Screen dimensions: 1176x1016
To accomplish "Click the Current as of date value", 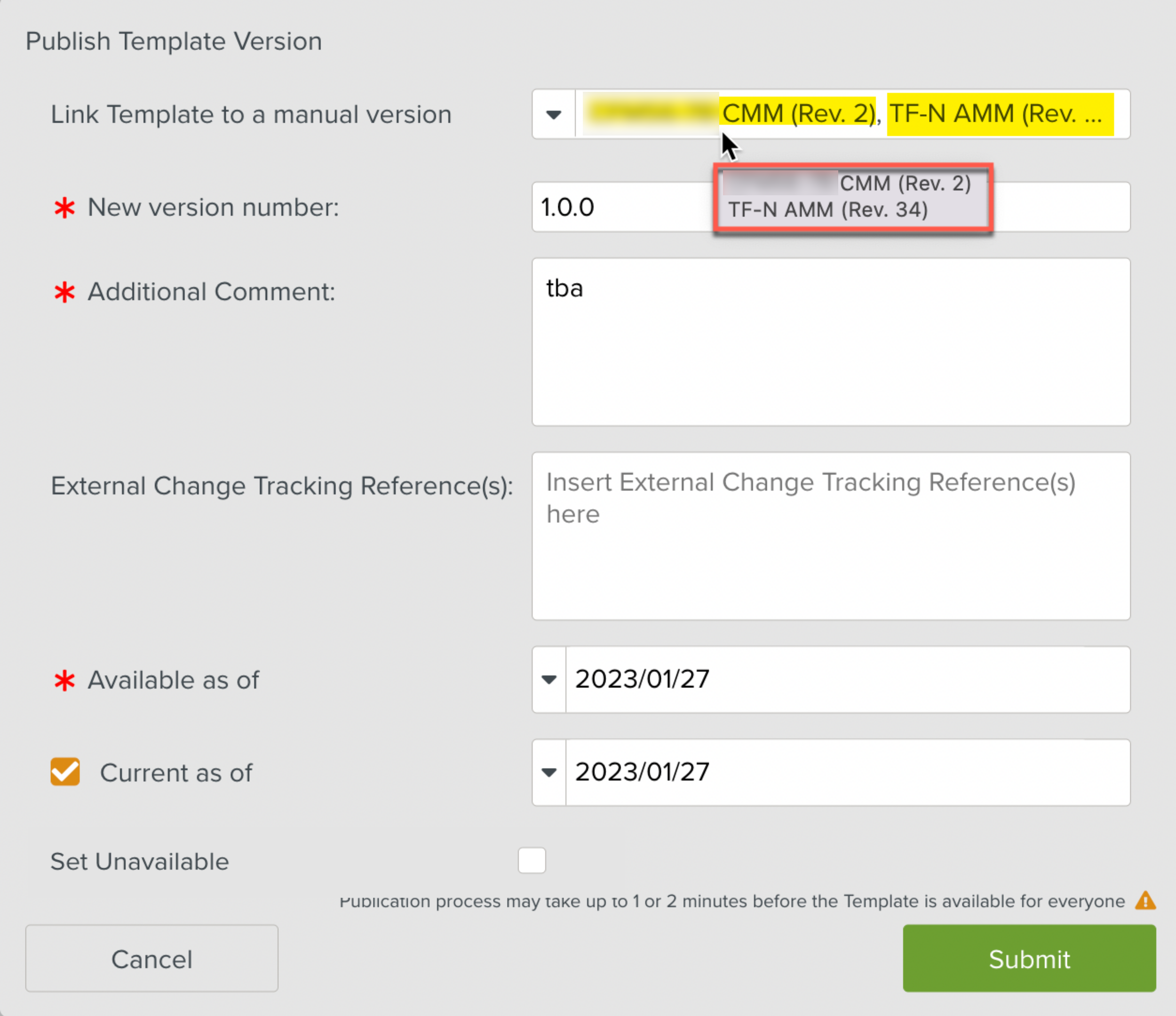I will [x=643, y=772].
